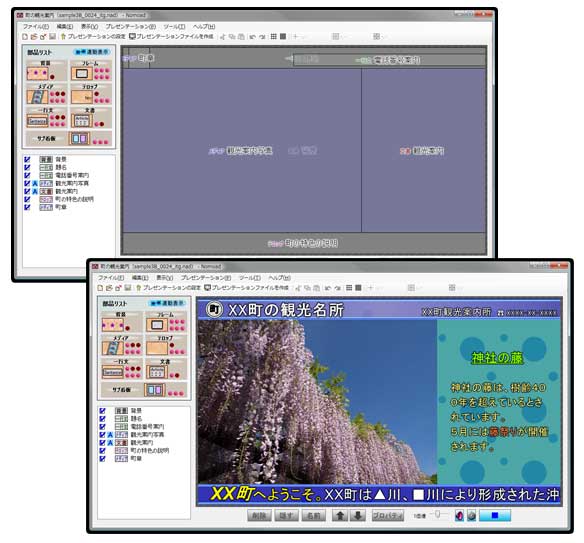The height and width of the screenshot is (543, 584).
Task: Select the メディア part thumbnail in front window
Action: pyautogui.click(x=112, y=348)
